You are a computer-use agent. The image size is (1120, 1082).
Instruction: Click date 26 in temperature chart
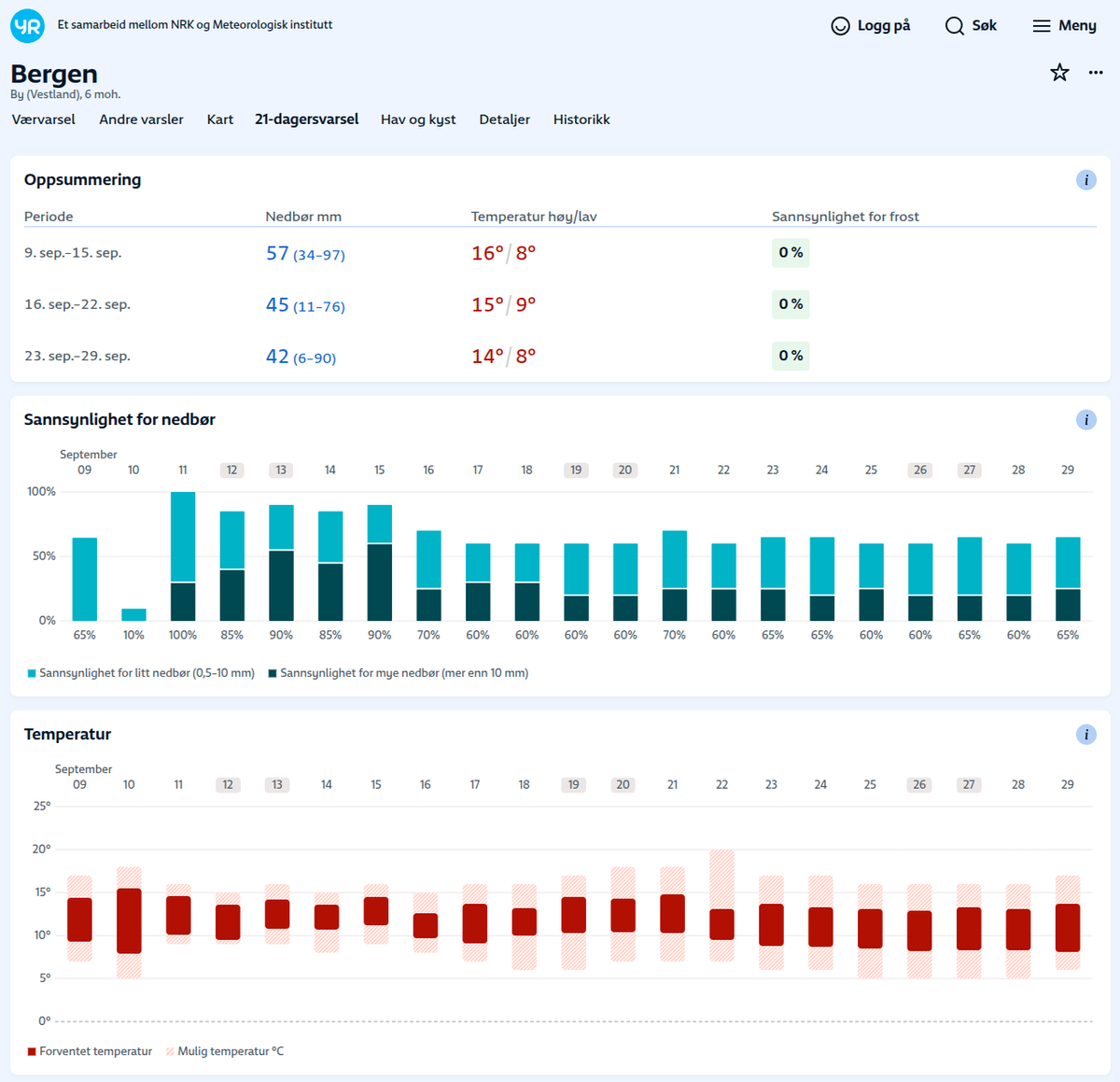pyautogui.click(x=919, y=785)
